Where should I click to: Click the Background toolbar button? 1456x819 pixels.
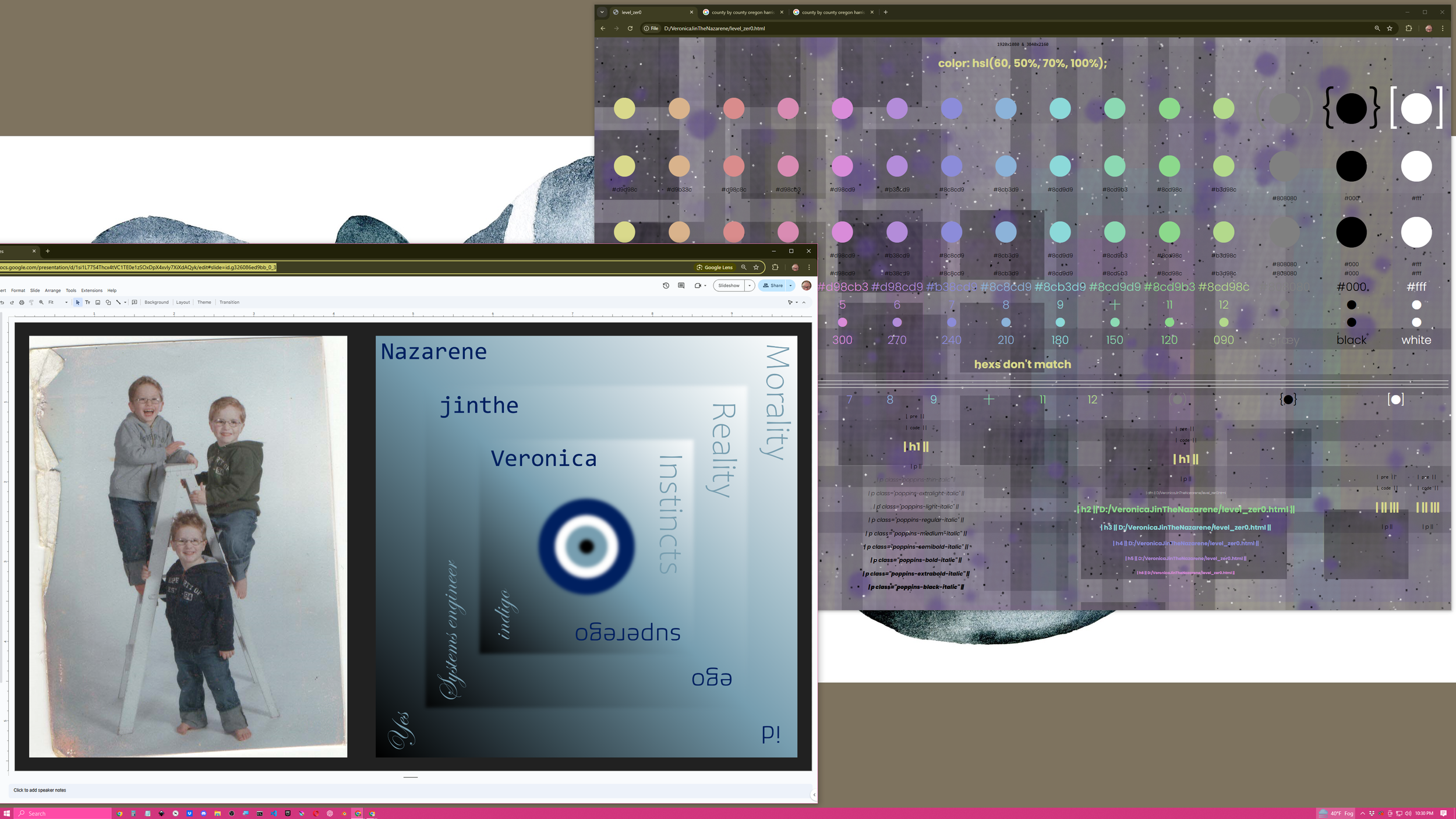tap(156, 302)
